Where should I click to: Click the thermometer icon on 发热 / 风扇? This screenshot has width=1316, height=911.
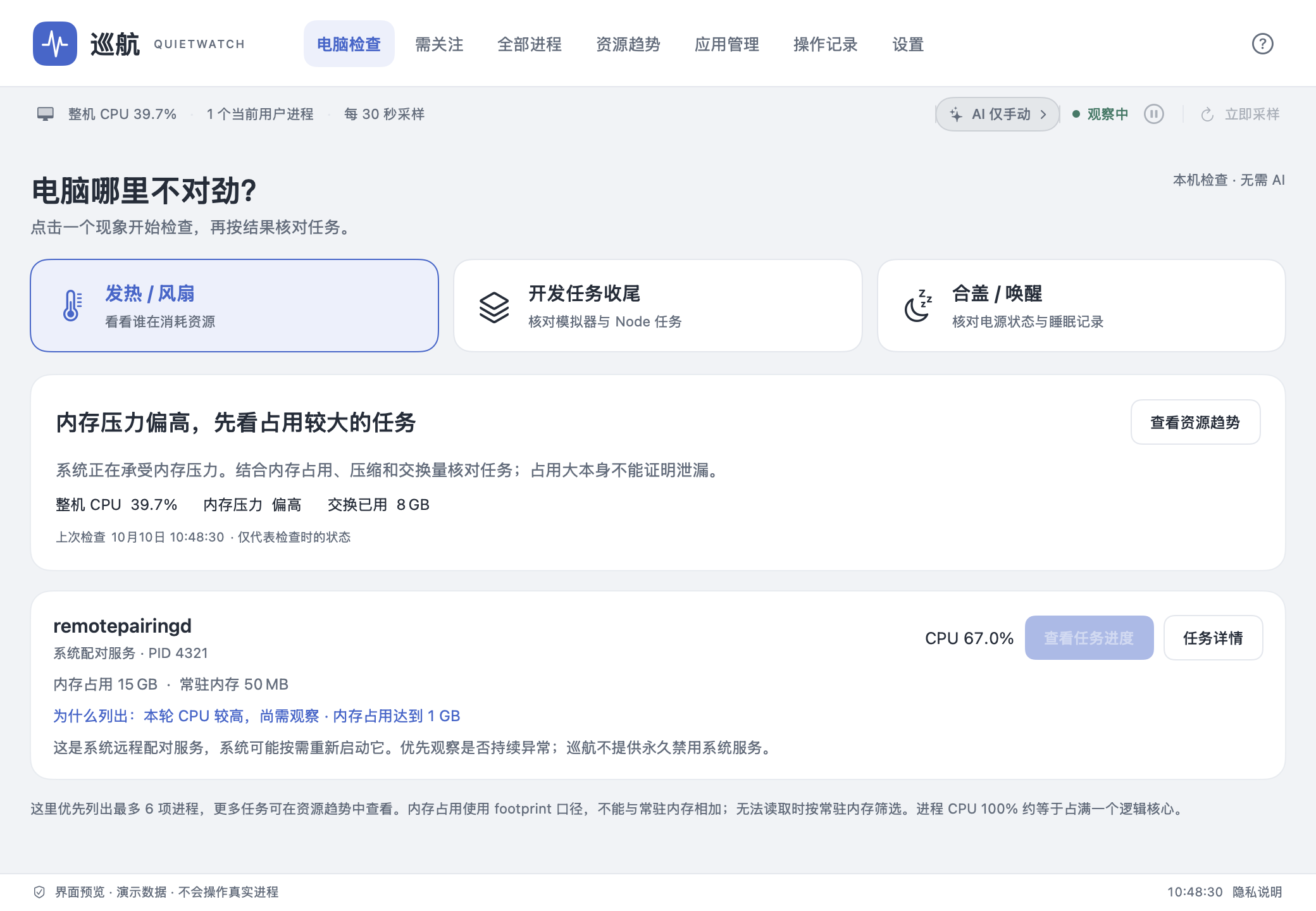pyautogui.click(x=72, y=306)
